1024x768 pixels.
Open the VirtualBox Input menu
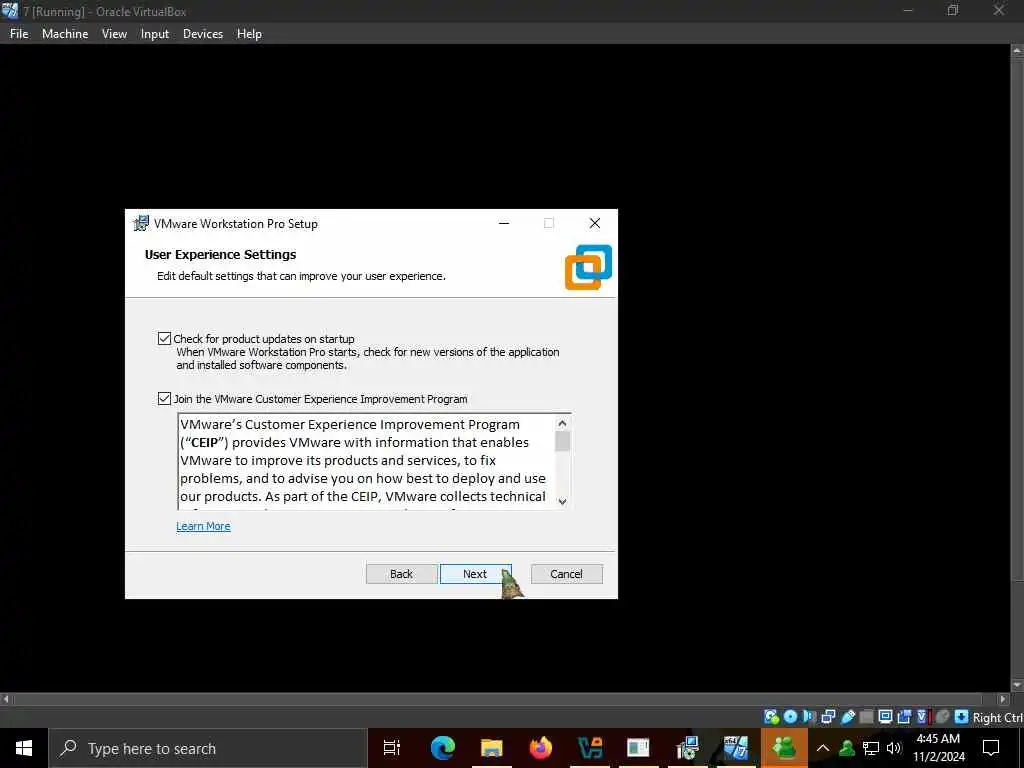pos(155,34)
